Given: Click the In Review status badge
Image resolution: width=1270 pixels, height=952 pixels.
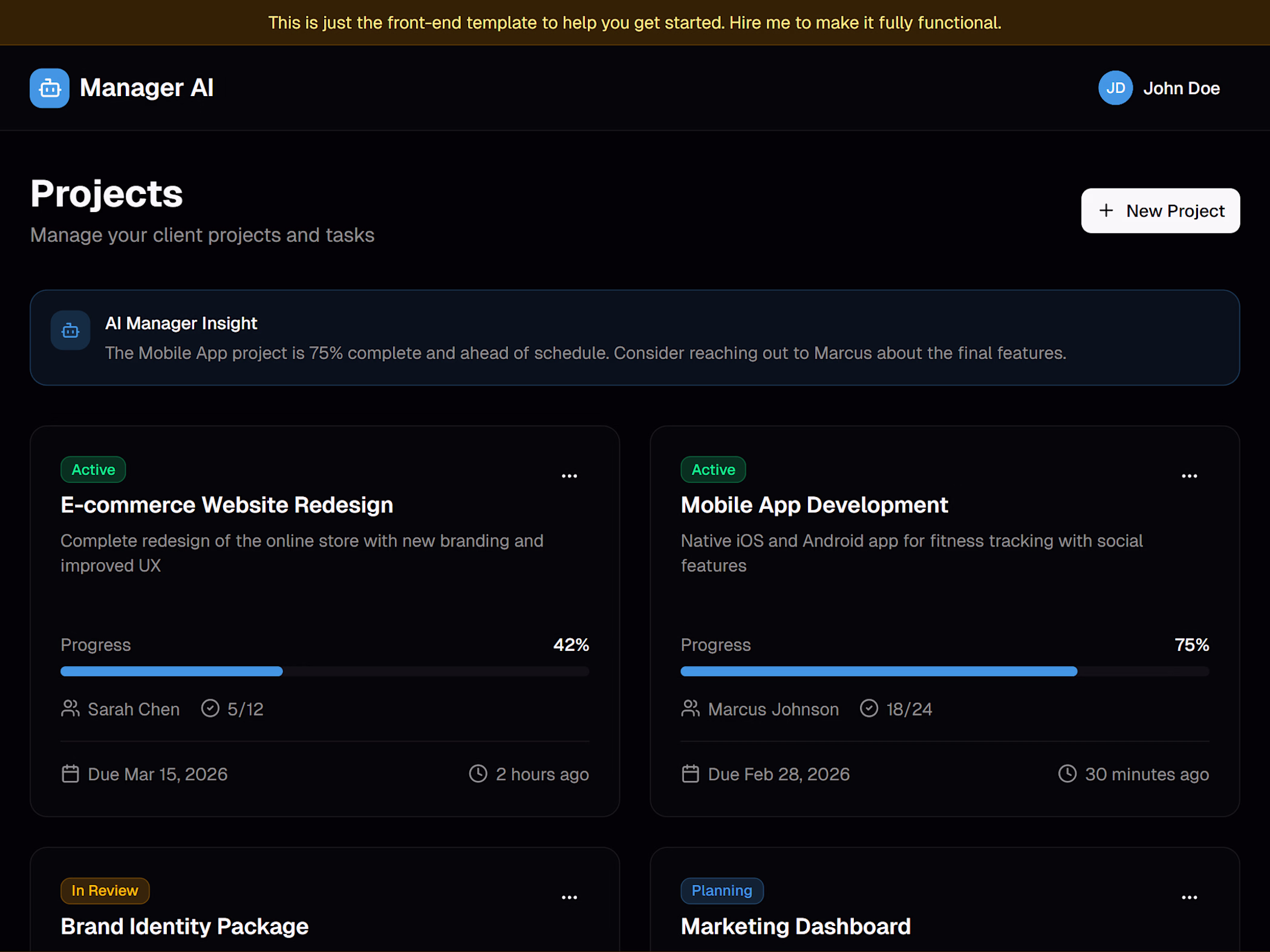Looking at the screenshot, I should (105, 890).
